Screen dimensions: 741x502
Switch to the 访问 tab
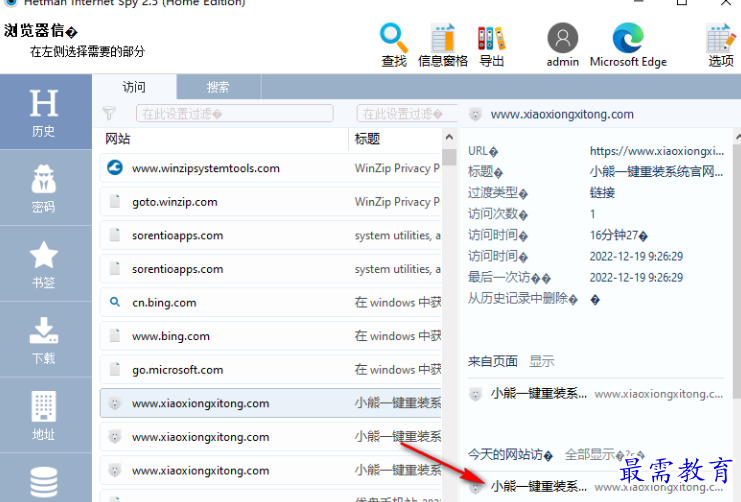134,87
